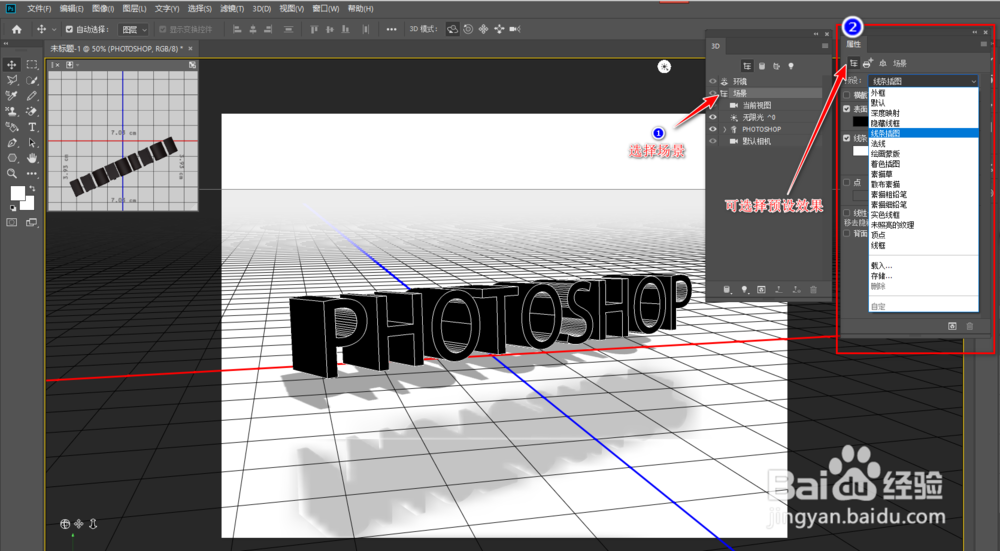Open the Move tool preset dropdown arrow

[54, 29]
